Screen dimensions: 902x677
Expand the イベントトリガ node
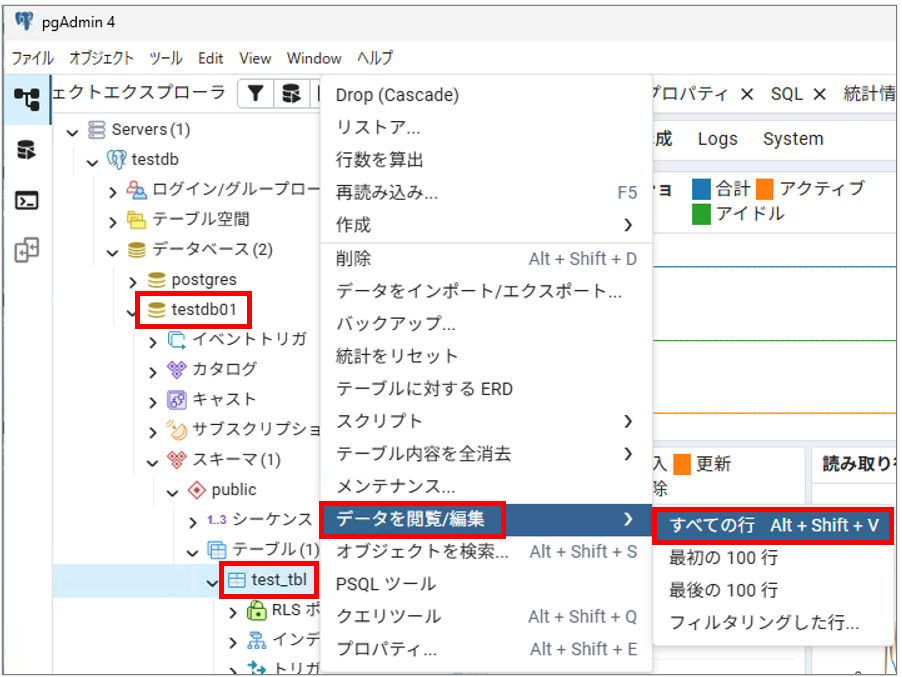click(152, 343)
